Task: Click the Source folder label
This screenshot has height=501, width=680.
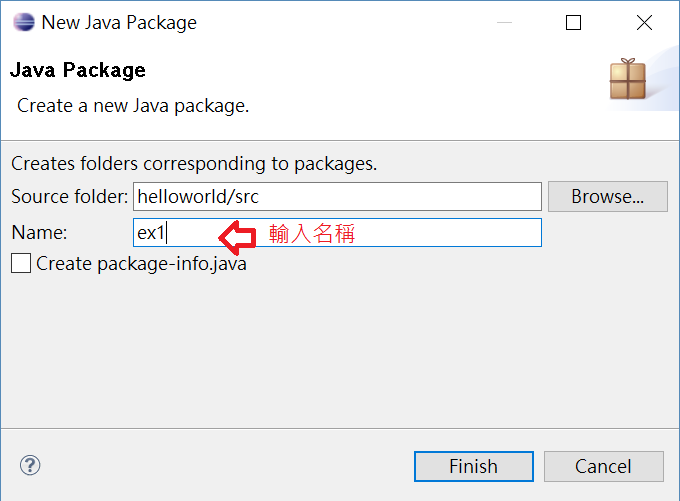Action: [69, 196]
